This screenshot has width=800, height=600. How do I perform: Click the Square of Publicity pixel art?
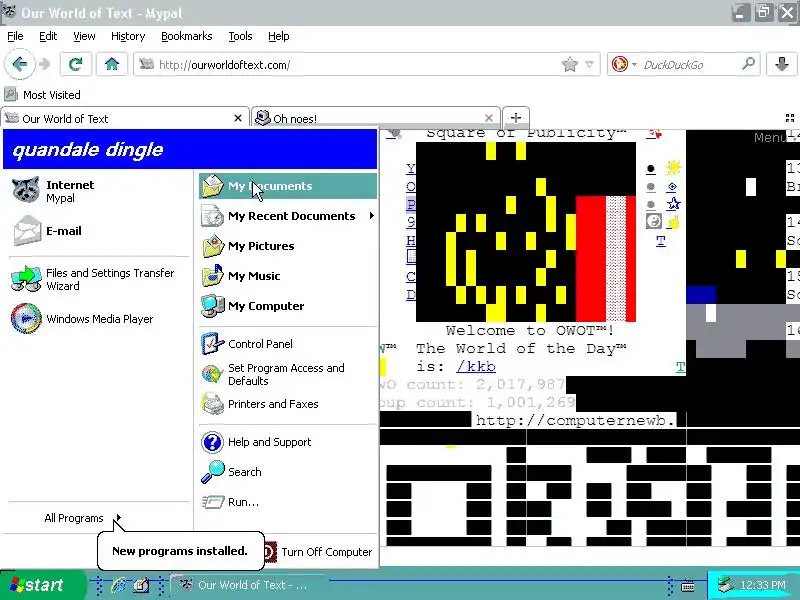526,232
